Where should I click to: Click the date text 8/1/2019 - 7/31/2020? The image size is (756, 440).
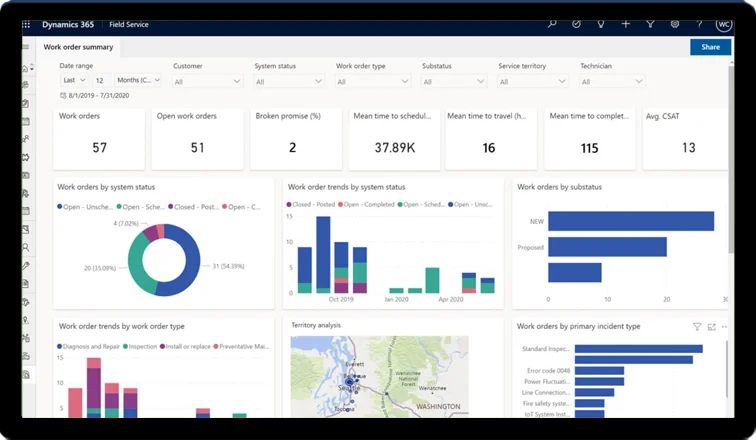(x=99, y=95)
